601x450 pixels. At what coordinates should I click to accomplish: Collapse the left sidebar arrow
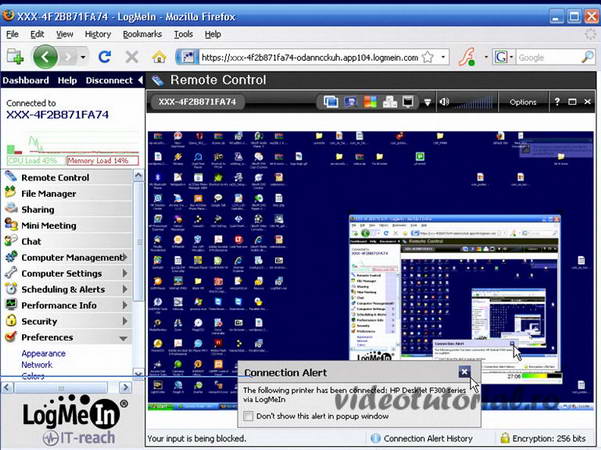140,80
